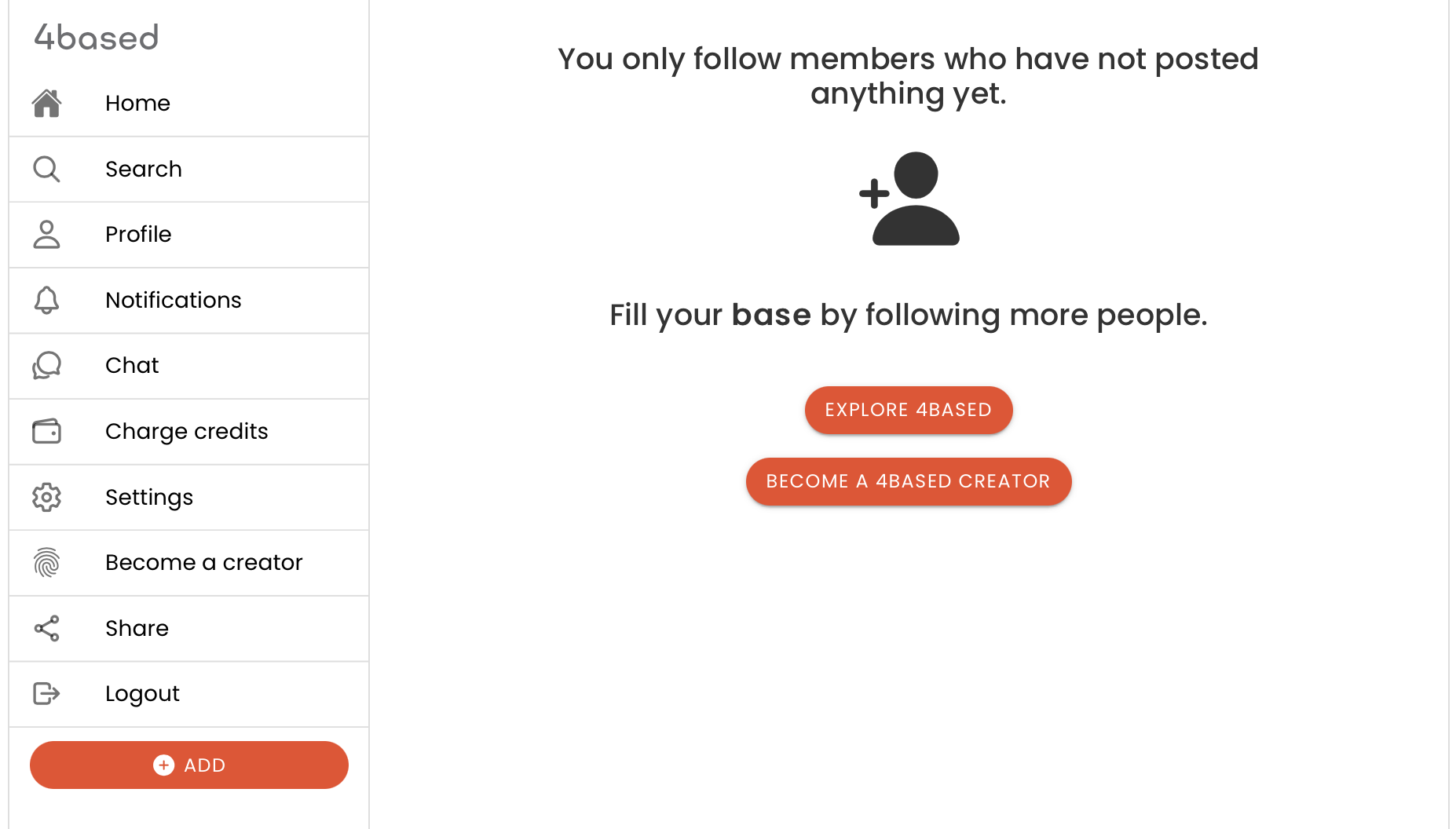Screen dimensions: 1456x829
Task: Click the Become a creator fingerprint icon
Action: [x=46, y=563]
